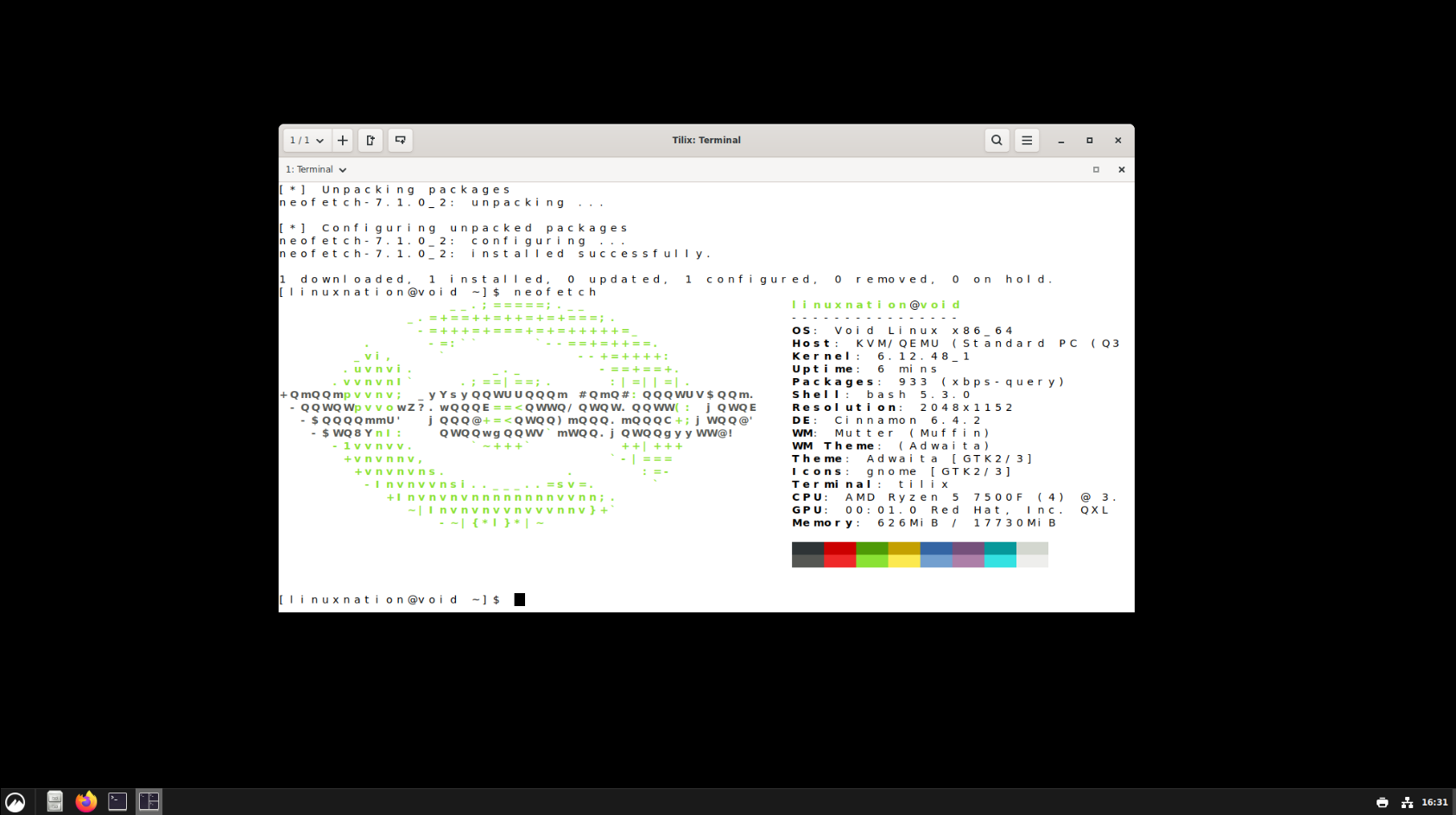Open the find in terminal search

[x=997, y=140]
